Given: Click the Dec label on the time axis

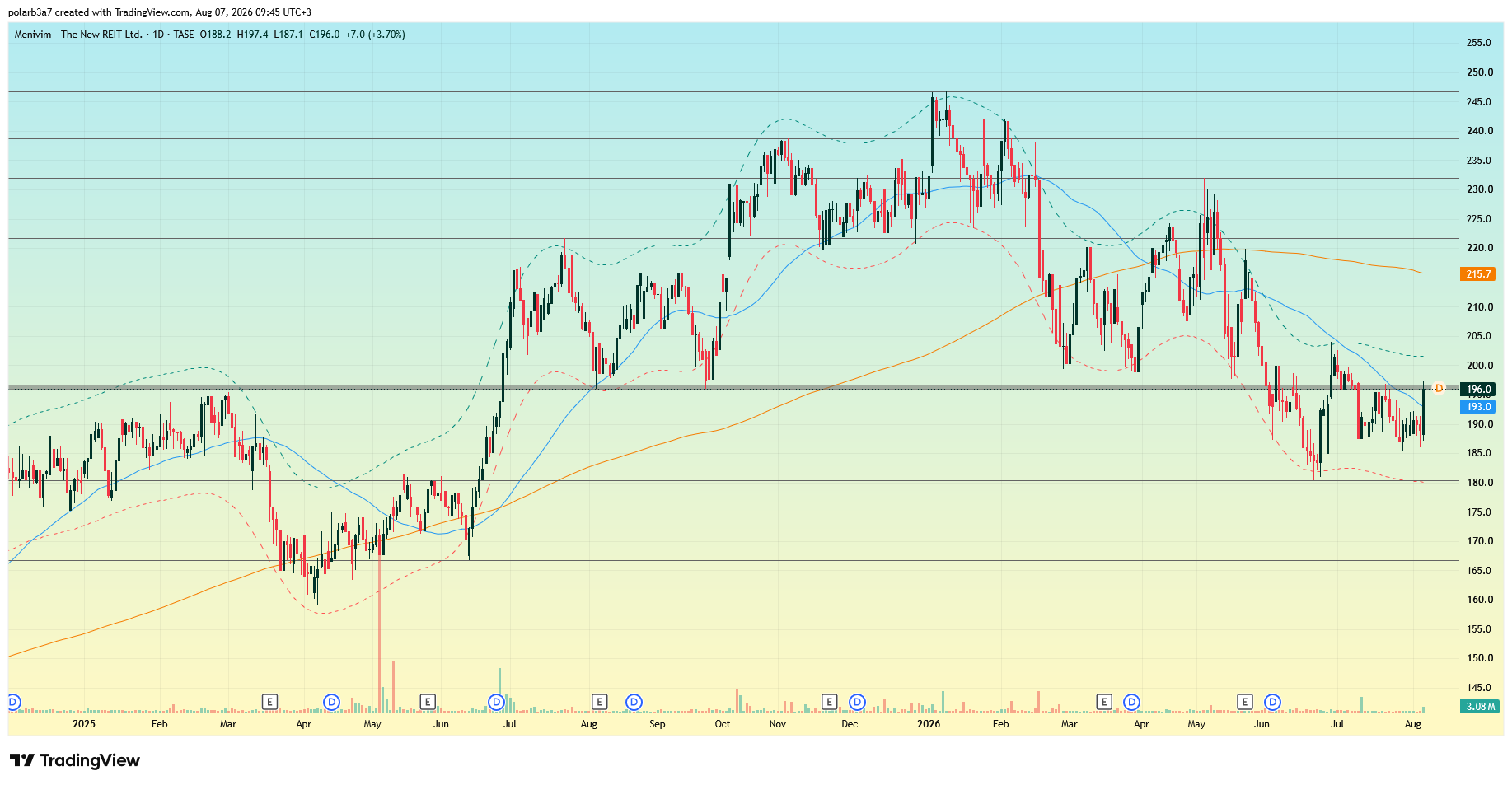Looking at the screenshot, I should point(850,724).
